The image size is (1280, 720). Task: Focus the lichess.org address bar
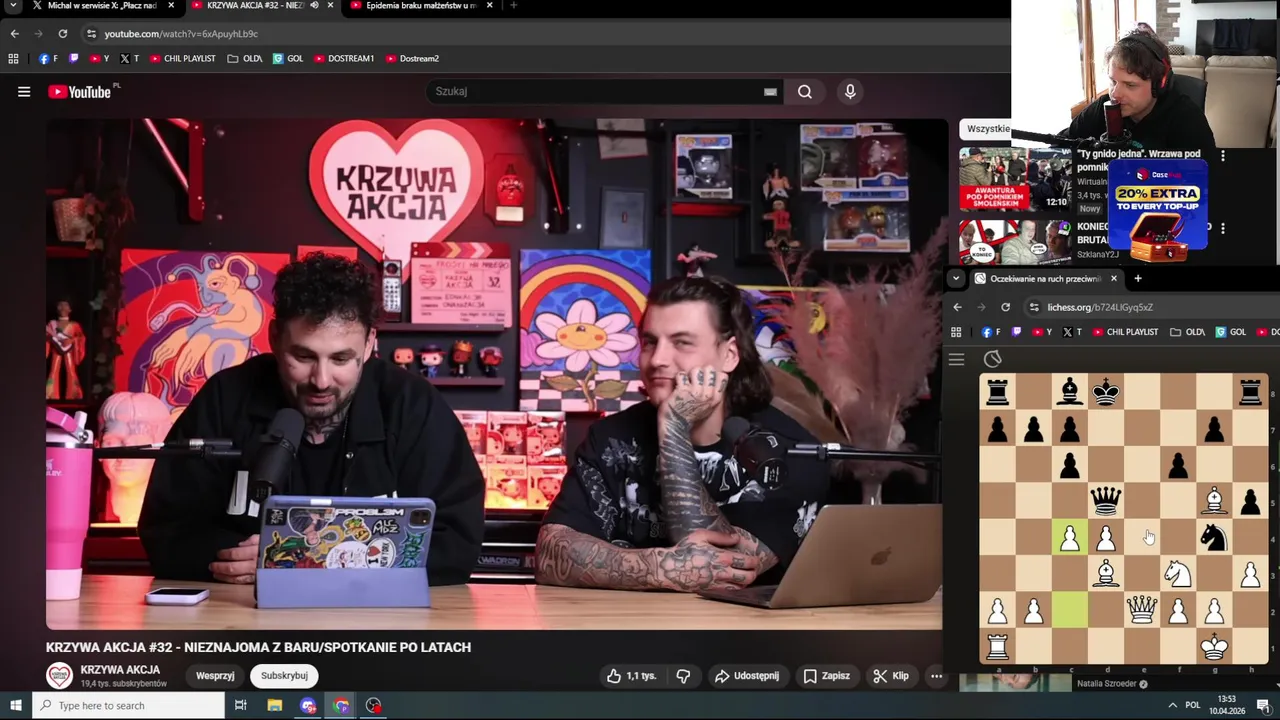(x=1150, y=307)
